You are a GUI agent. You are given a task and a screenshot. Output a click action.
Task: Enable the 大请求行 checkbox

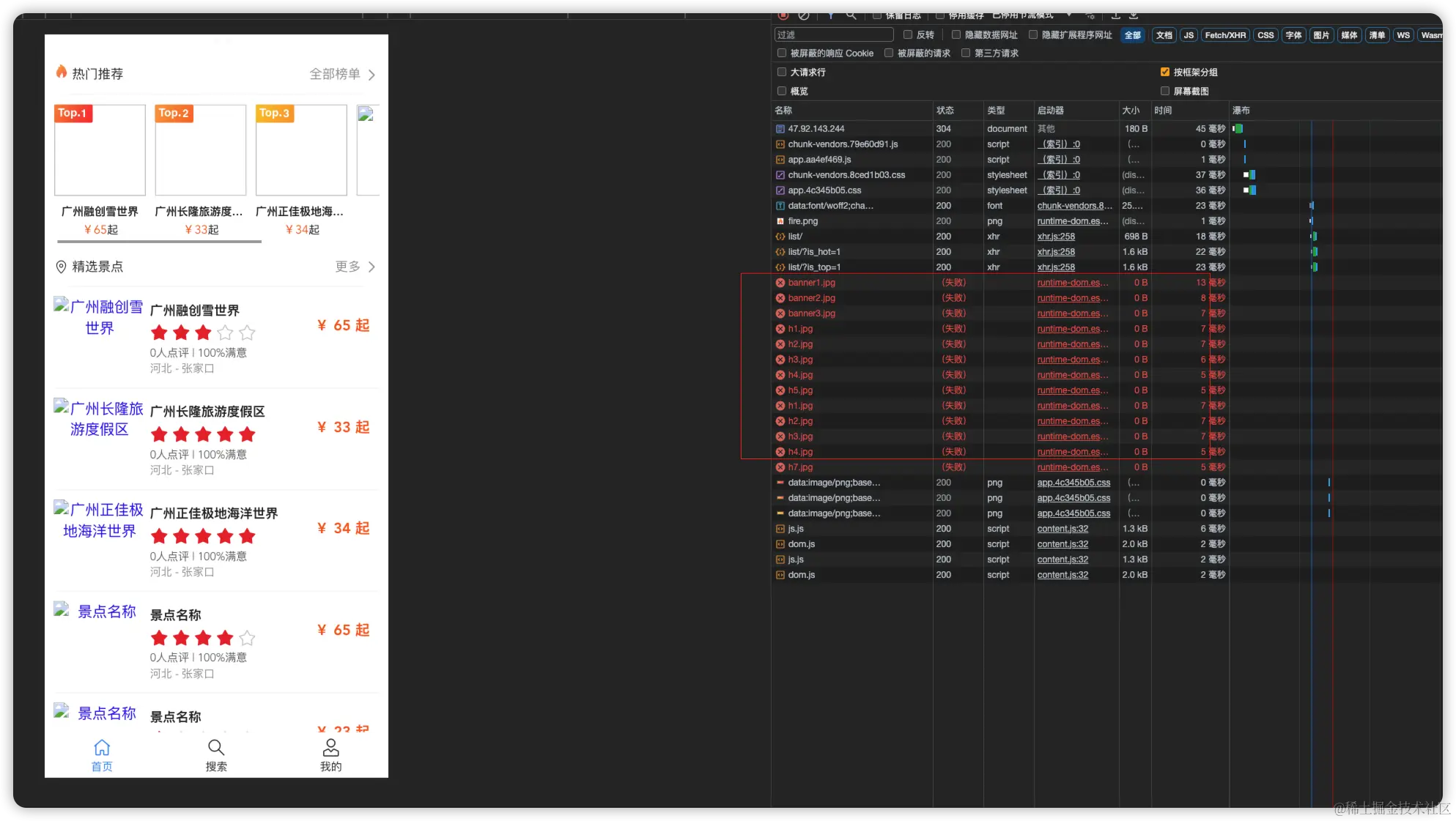[x=782, y=72]
